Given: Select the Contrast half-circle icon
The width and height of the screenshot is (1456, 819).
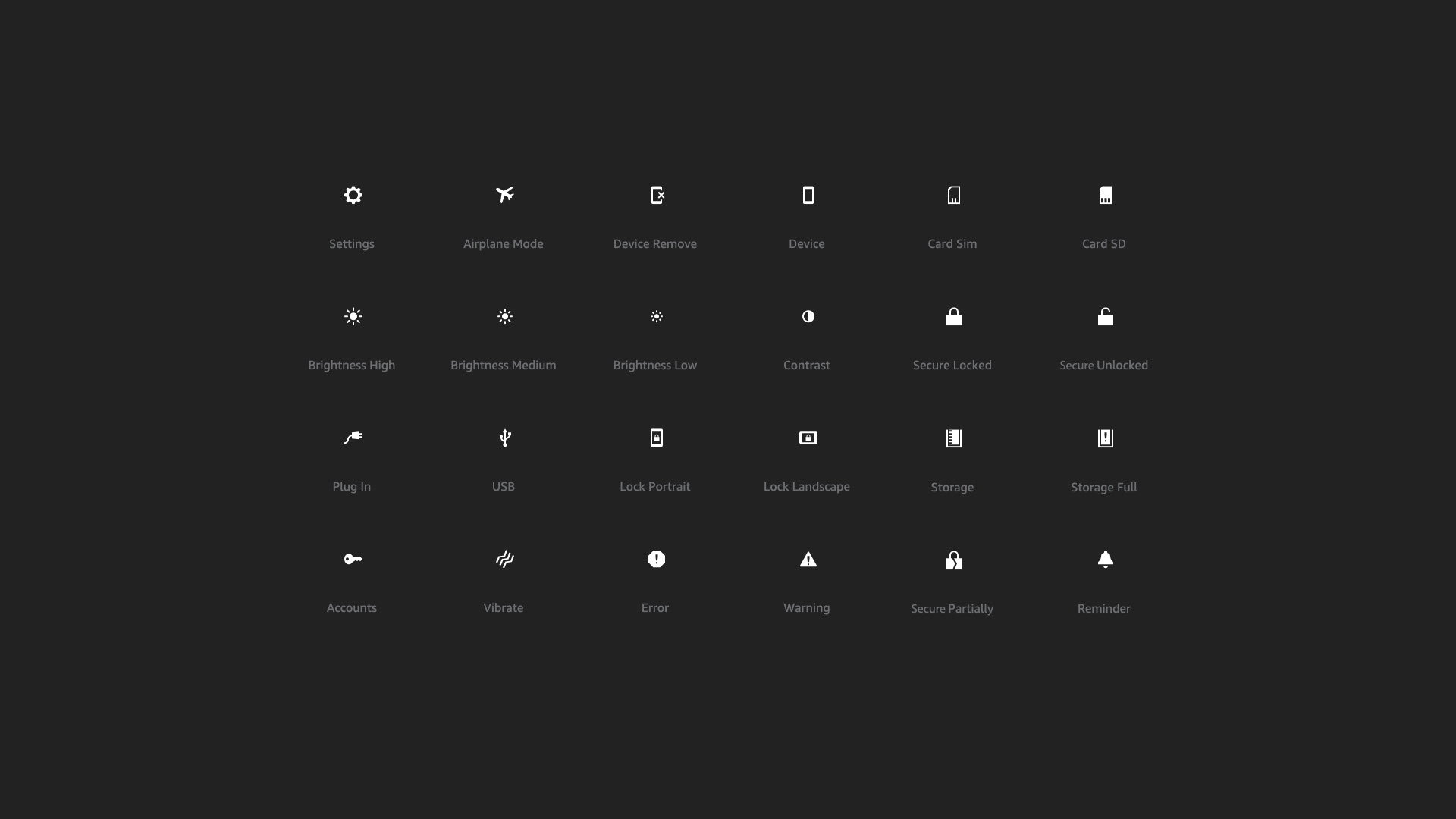Looking at the screenshot, I should (808, 316).
